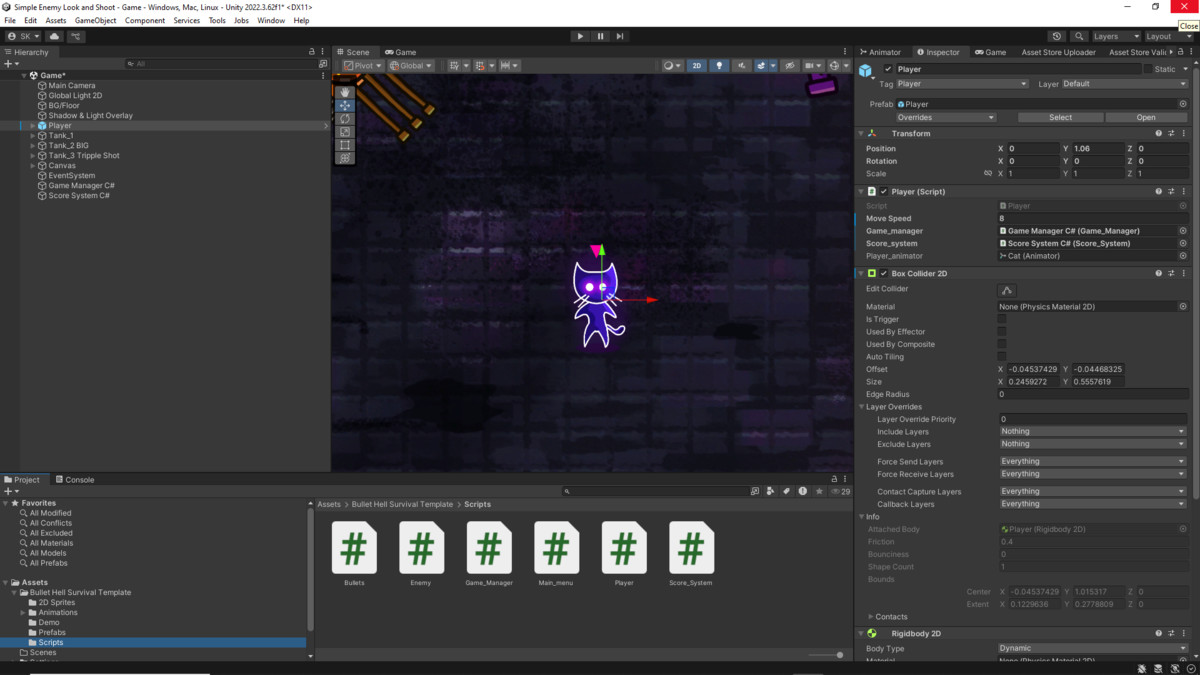Select the Move tool in the Scene toolbar
Image resolution: width=1200 pixels, height=675 pixels.
pos(345,105)
